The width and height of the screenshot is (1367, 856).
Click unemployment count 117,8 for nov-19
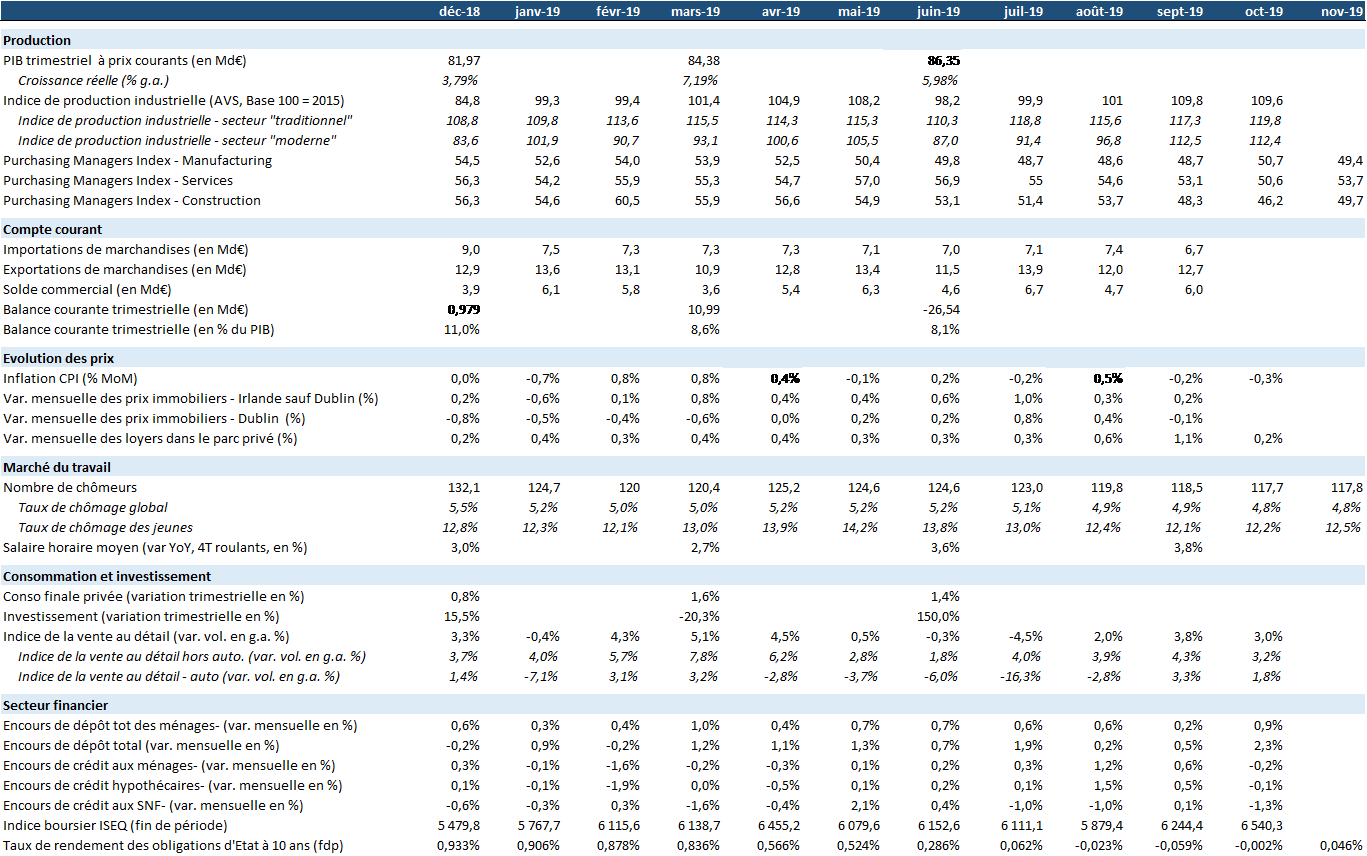1347,487
